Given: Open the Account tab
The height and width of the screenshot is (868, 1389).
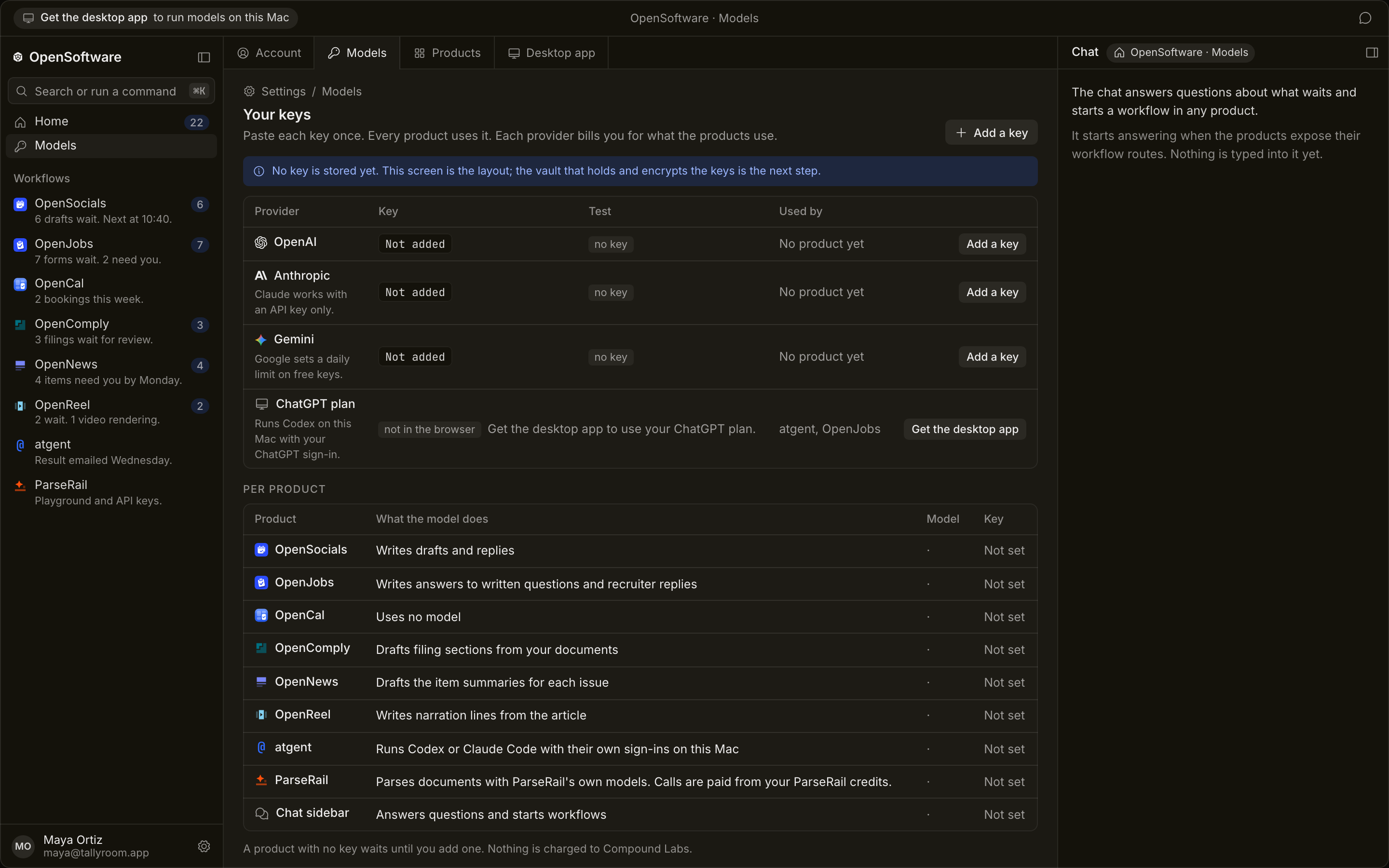Looking at the screenshot, I should click(269, 53).
